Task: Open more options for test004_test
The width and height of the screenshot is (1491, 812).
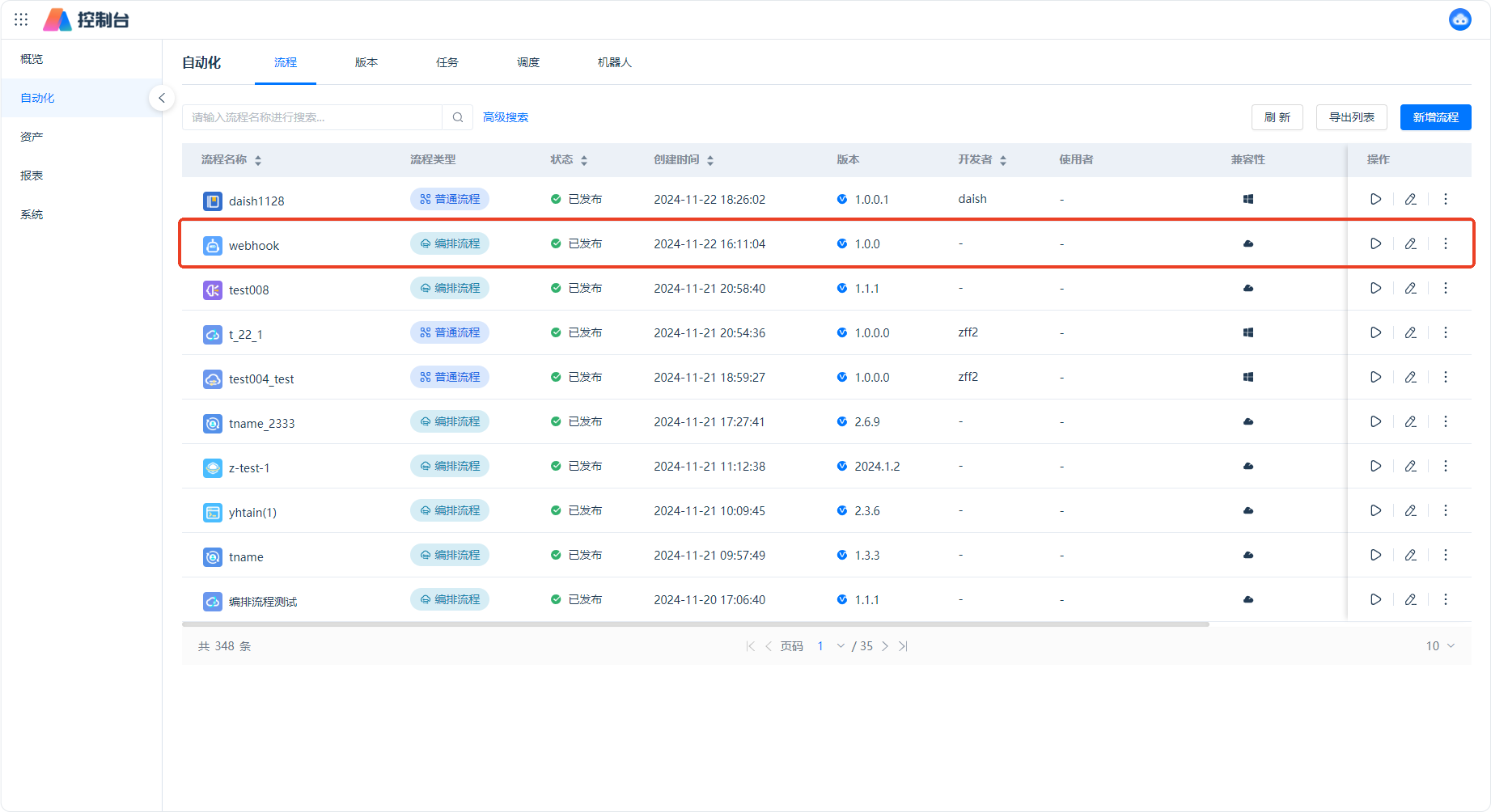Action: (x=1446, y=377)
